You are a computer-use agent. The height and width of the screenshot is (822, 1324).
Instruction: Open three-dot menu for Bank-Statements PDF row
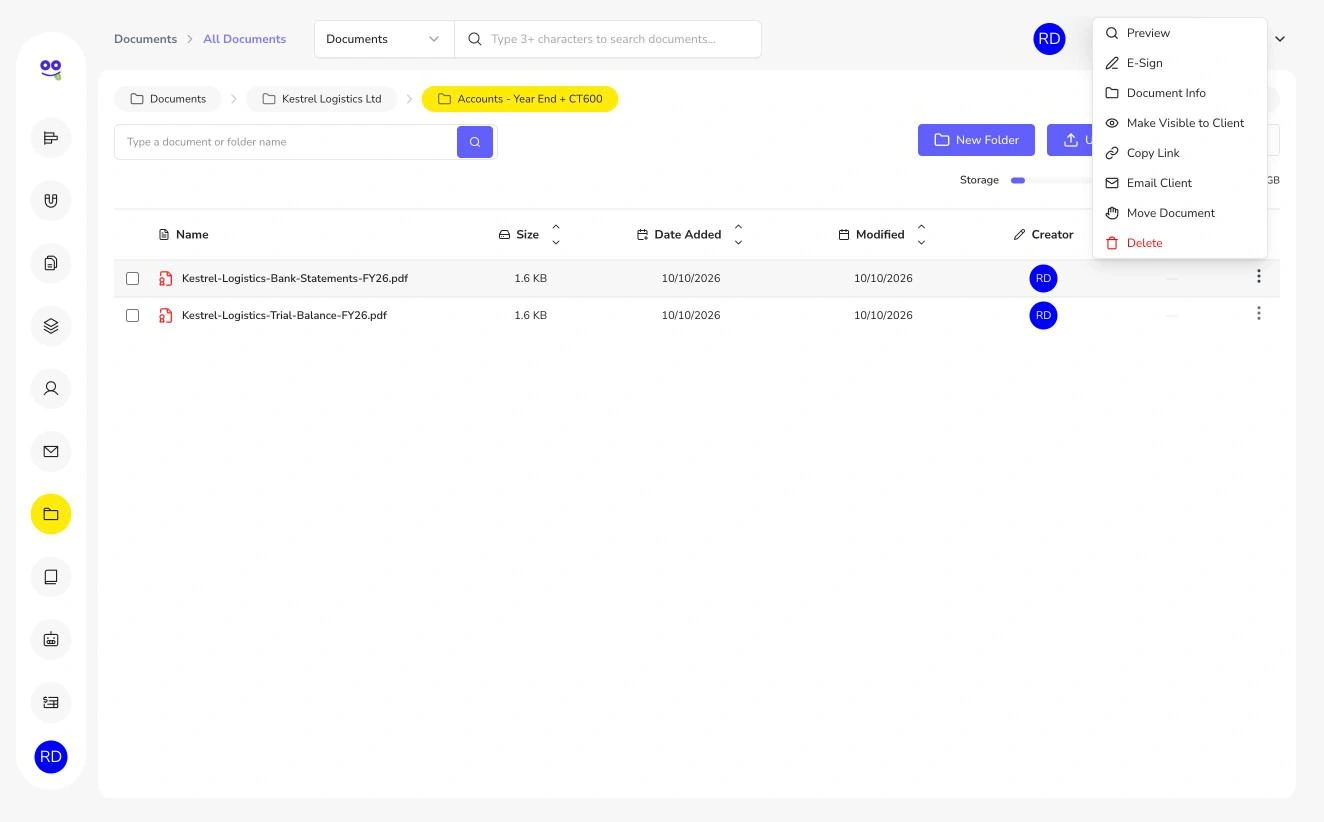pyautogui.click(x=1258, y=277)
